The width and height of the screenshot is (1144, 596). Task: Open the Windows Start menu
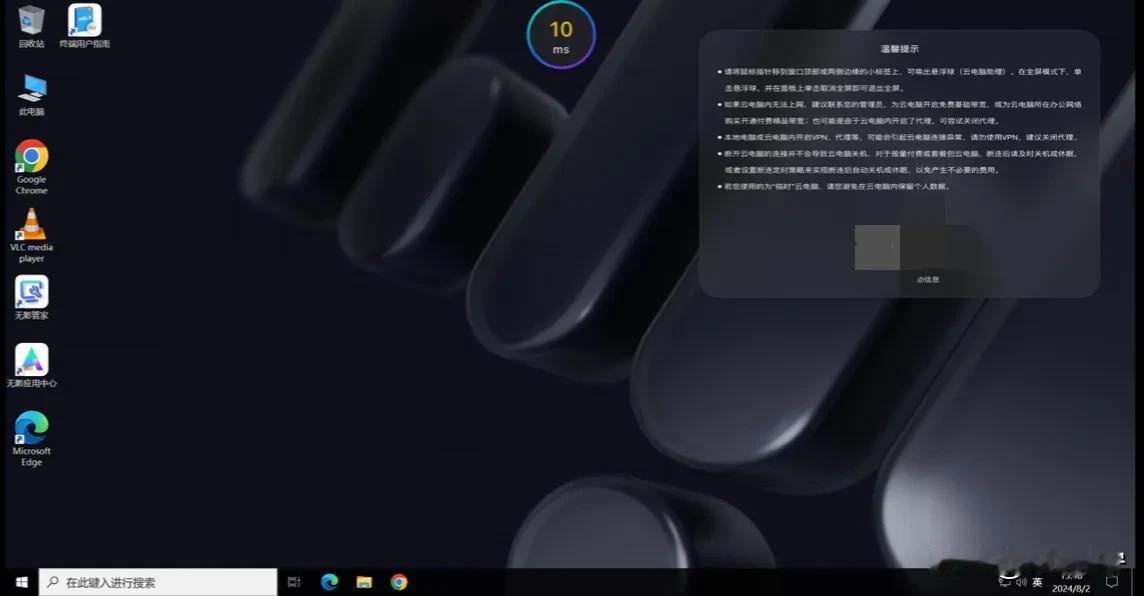click(21, 582)
